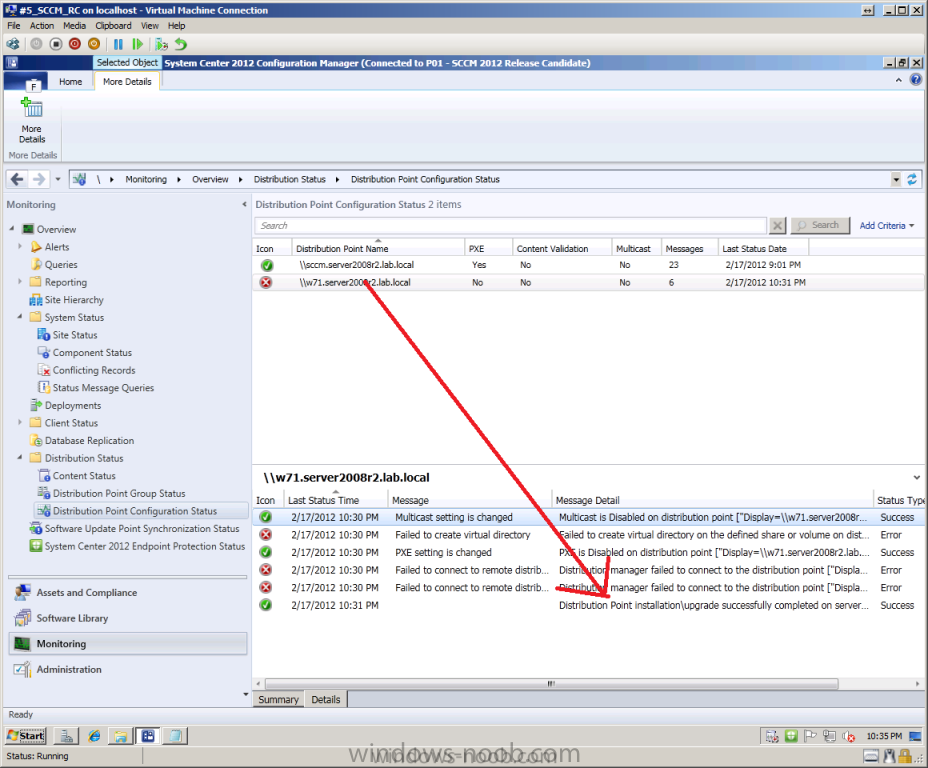928x768 pixels.
Task: Open Conflicting Records node
Action: point(94,370)
